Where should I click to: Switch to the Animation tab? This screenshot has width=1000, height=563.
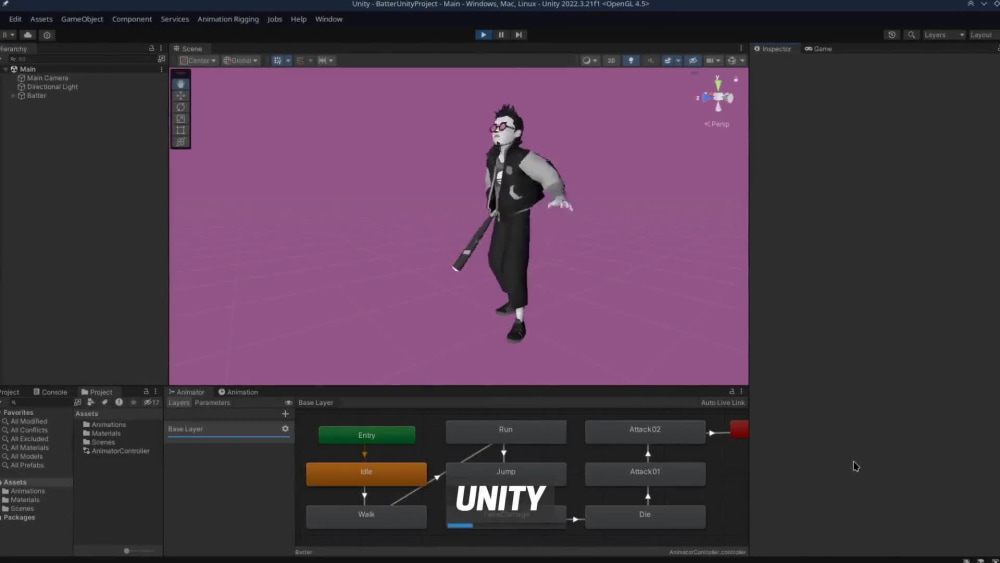[x=238, y=392]
